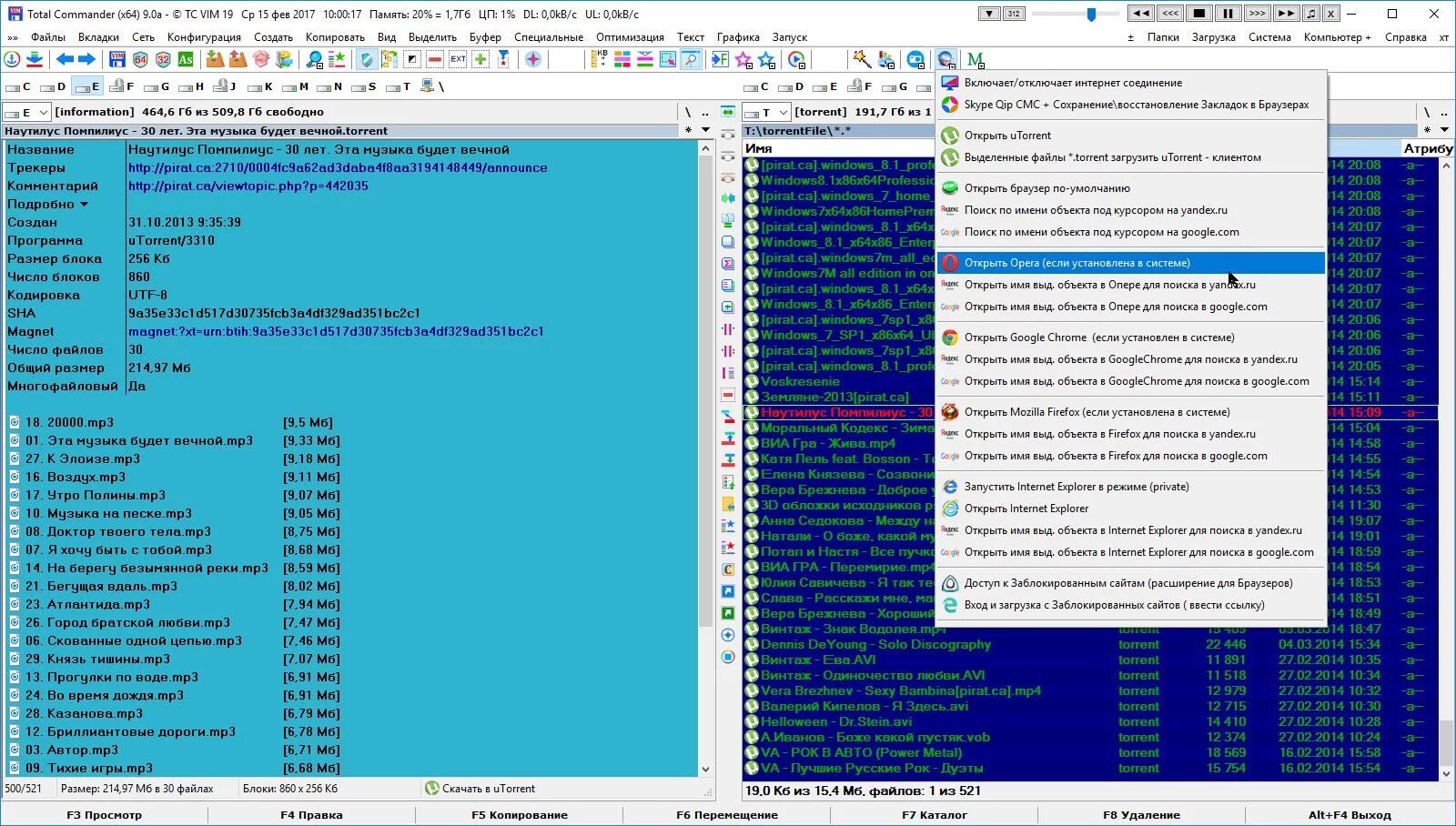The width and height of the screenshot is (1456, 826).
Task: Toggle the highlighted magnifier toolbar button
Action: (x=691, y=60)
